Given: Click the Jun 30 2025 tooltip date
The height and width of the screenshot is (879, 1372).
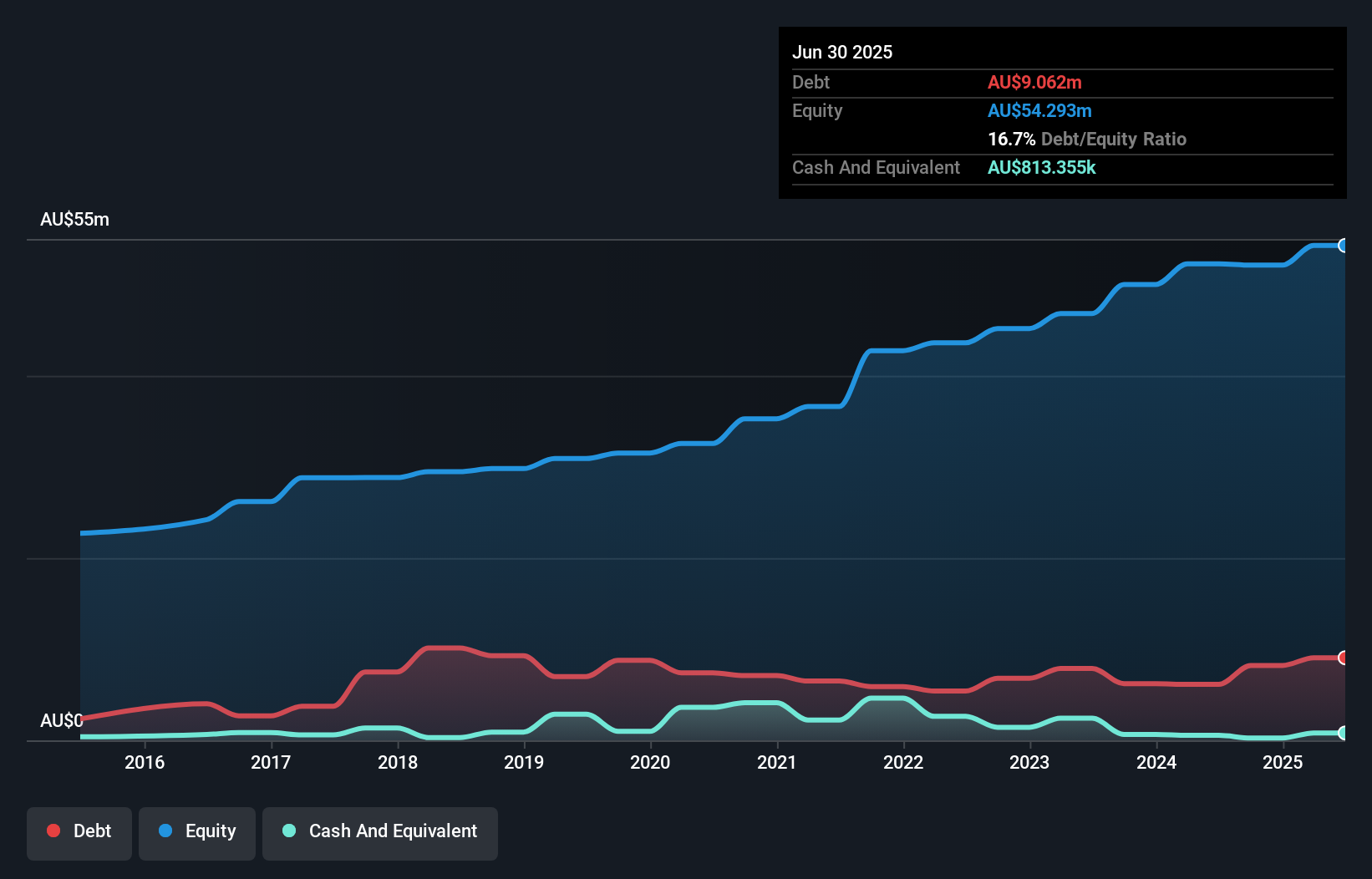Looking at the screenshot, I should (x=842, y=52).
